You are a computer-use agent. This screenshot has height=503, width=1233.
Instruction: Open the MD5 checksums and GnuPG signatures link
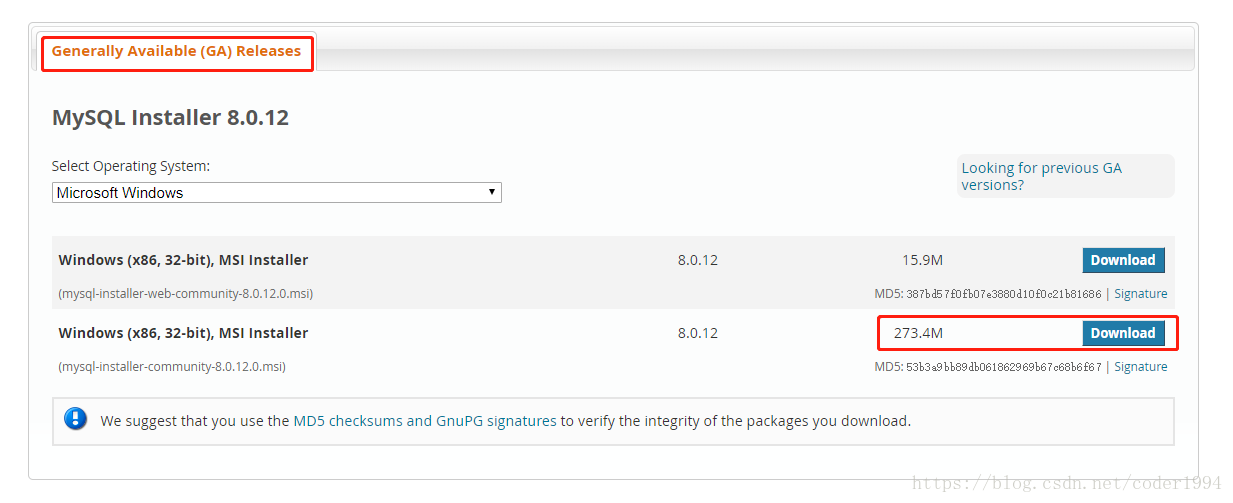pyautogui.click(x=425, y=421)
